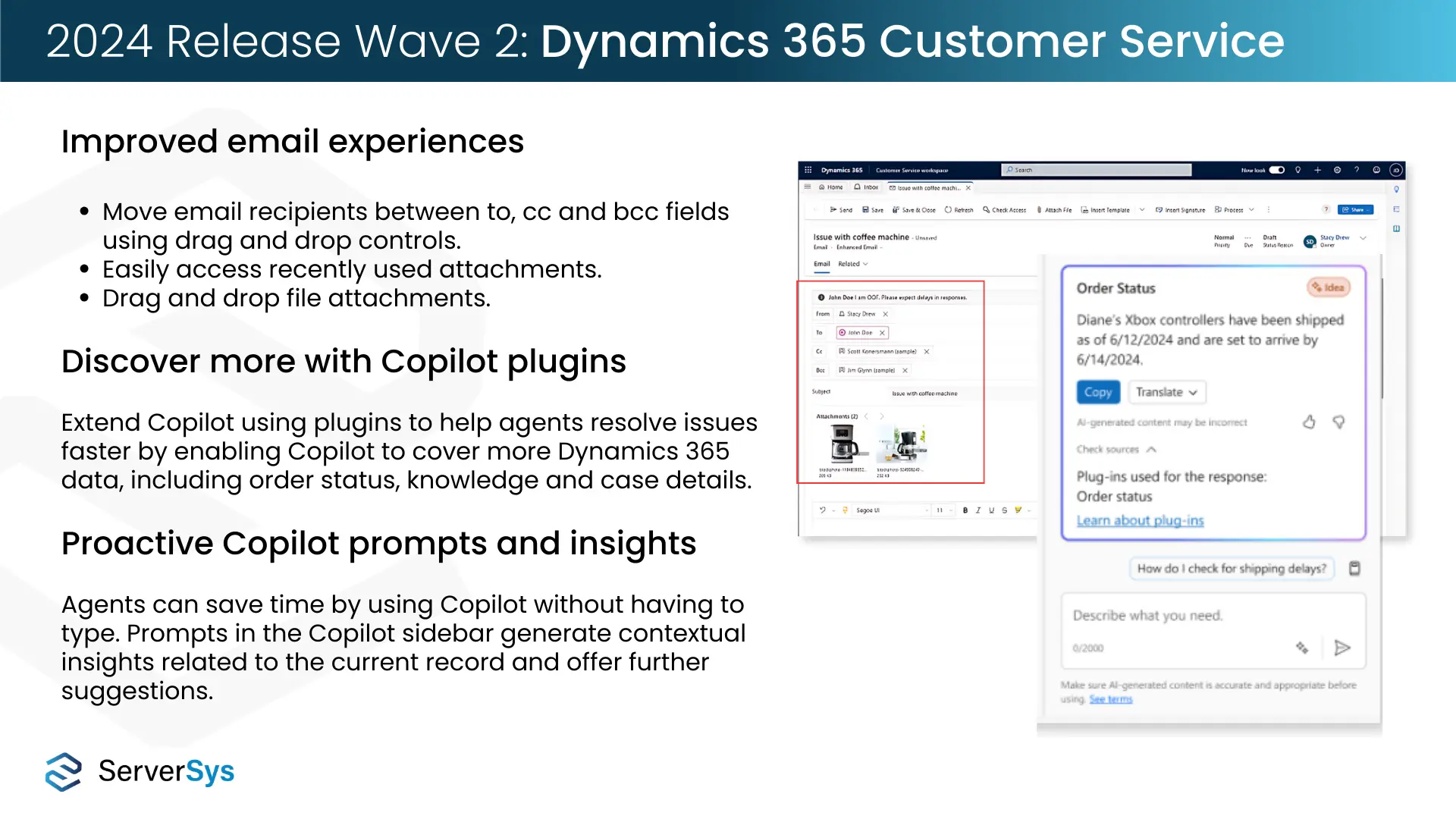Open the JD user avatar menu
This screenshot has height=819, width=1456.
[x=1396, y=170]
